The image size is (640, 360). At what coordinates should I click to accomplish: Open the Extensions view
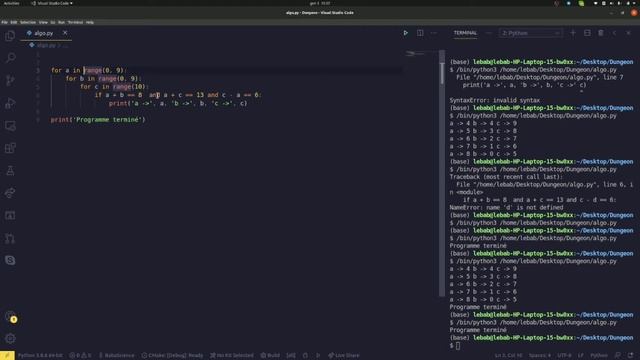click(10, 148)
